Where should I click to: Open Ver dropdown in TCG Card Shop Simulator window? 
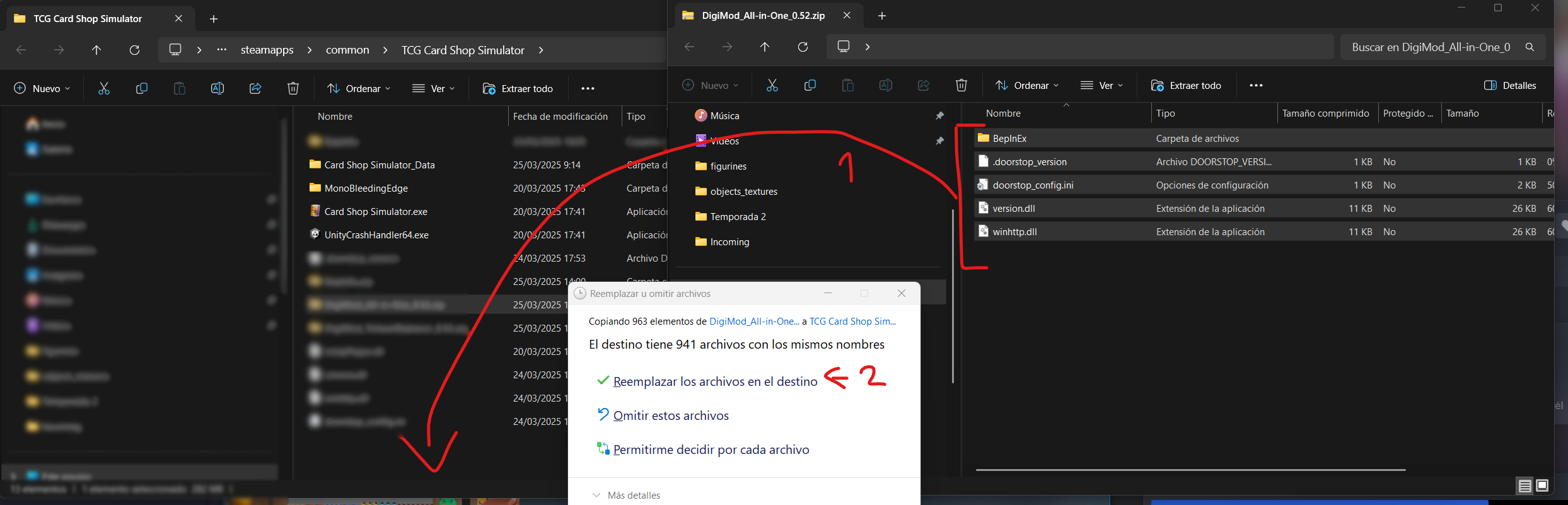[433, 88]
